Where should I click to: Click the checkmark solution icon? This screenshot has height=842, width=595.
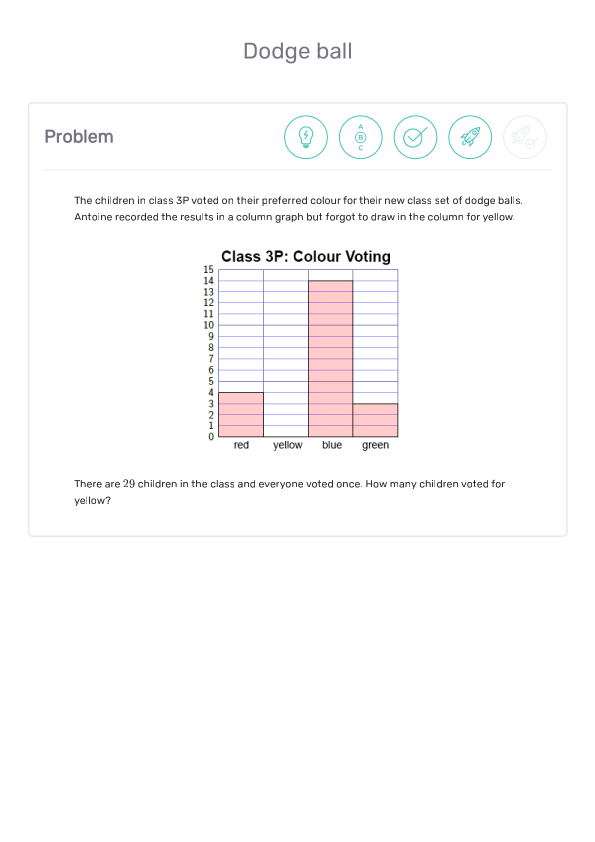(x=415, y=137)
